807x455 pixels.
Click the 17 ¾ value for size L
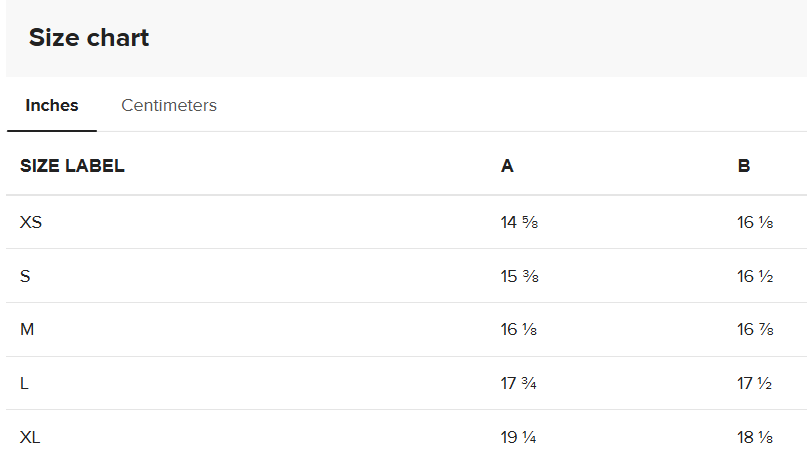pyautogui.click(x=519, y=383)
